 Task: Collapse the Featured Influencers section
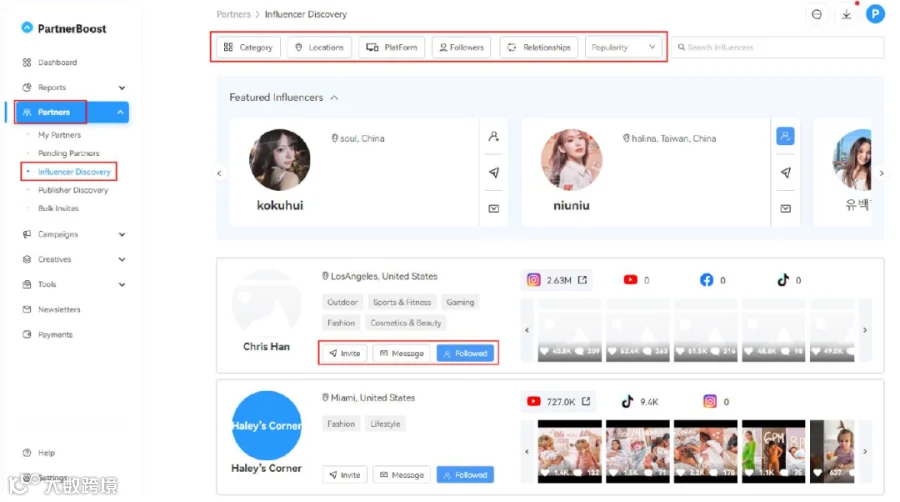334,98
